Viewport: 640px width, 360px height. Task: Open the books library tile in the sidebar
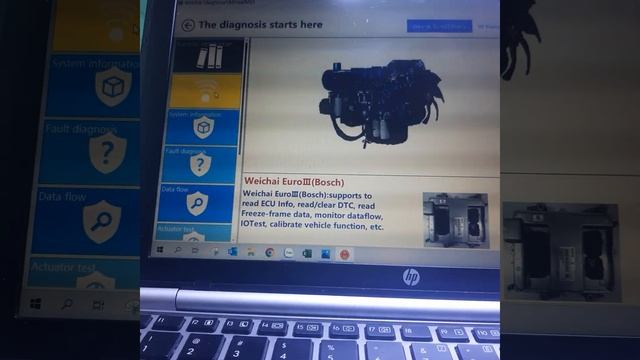tap(209, 56)
